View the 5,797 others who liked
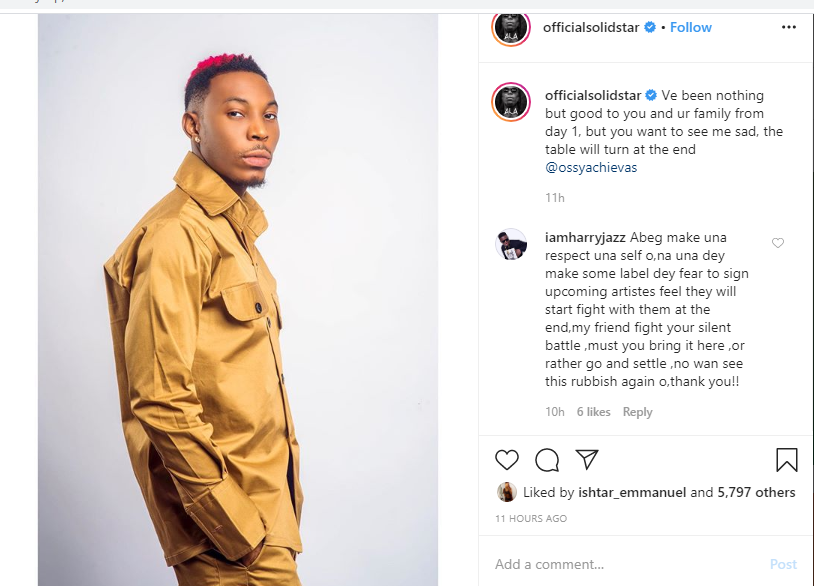 pyautogui.click(x=756, y=492)
